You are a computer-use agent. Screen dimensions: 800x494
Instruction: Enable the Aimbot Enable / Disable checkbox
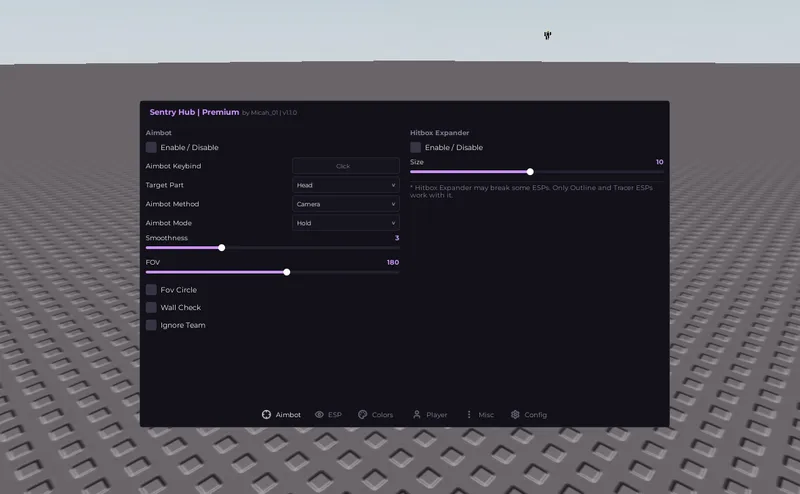151,147
